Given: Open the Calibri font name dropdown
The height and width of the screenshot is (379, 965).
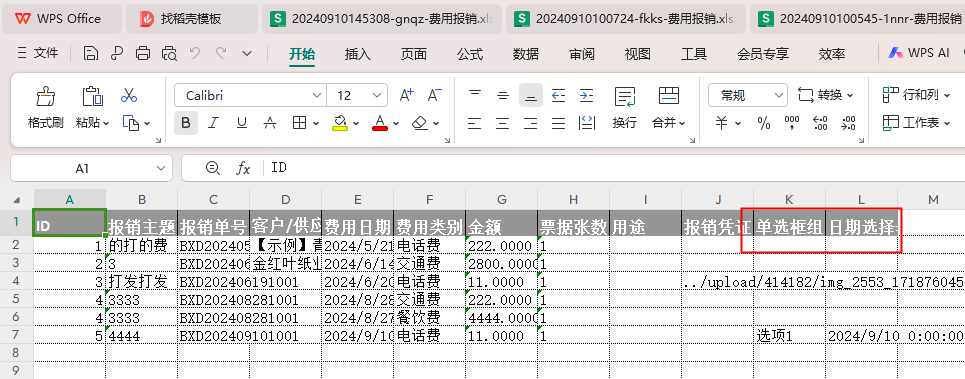Looking at the screenshot, I should [317, 95].
